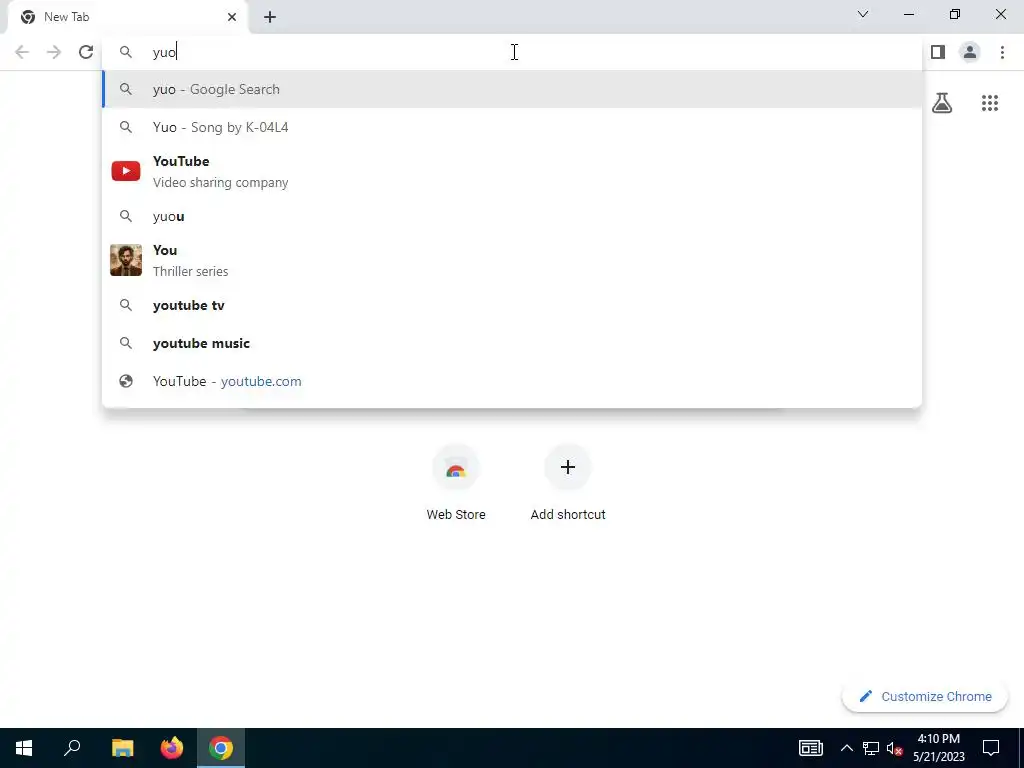Click the red YouTube logo icon

pos(126,171)
